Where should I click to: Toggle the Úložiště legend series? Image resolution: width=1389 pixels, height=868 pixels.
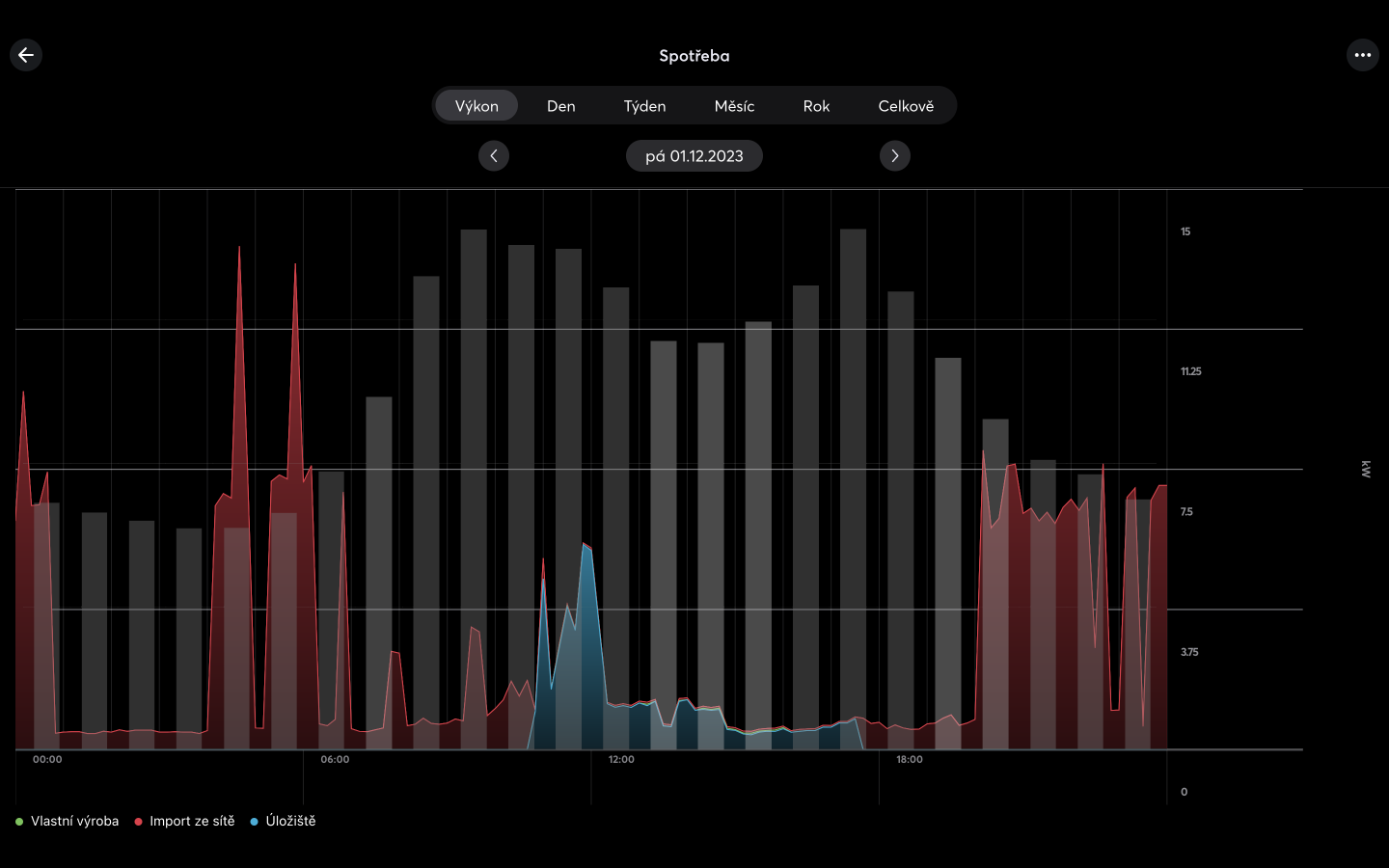pyautogui.click(x=284, y=821)
